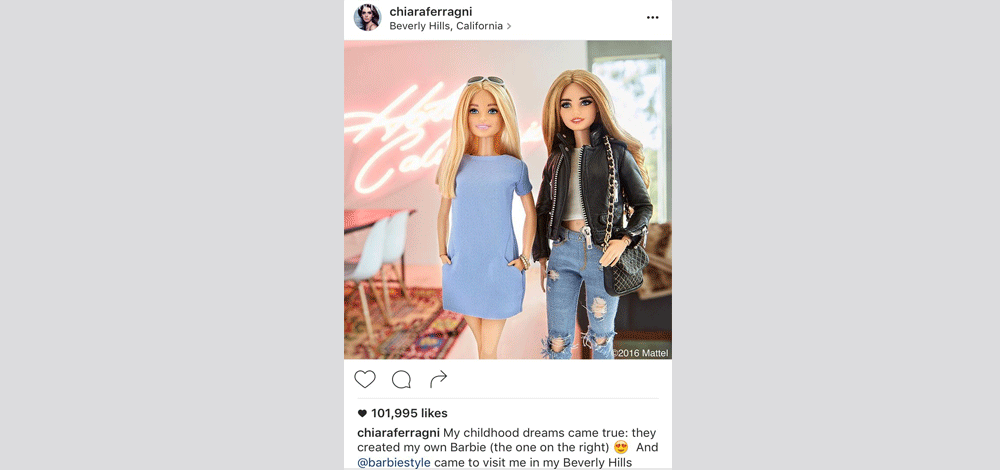
Task: Click the small heart beside 101,995 likes
Action: click(x=362, y=413)
